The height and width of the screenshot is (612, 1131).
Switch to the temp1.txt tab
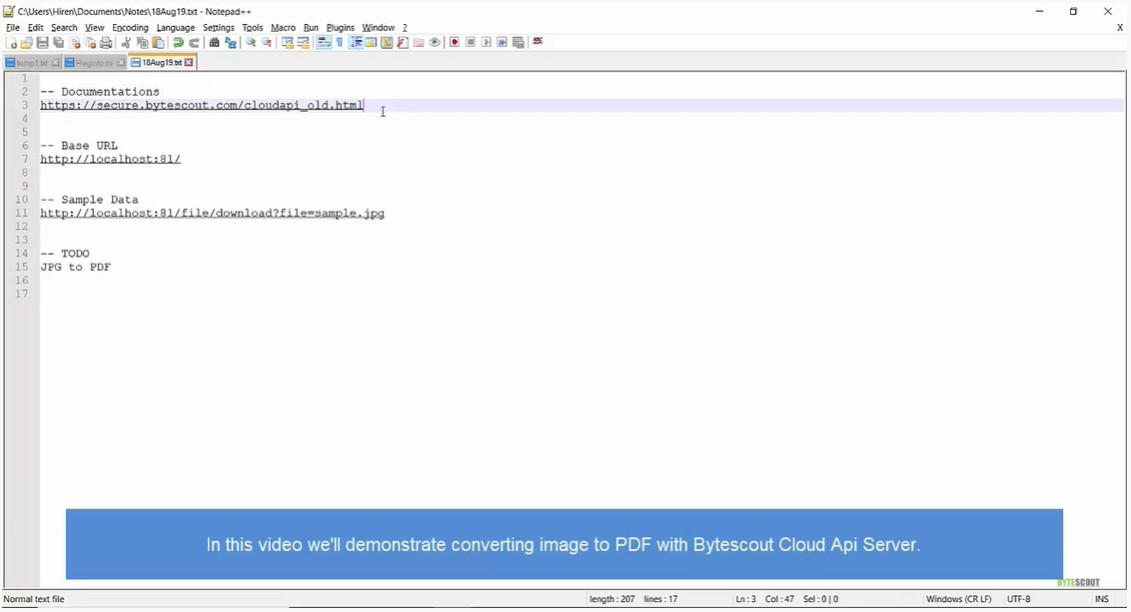pyautogui.click(x=32, y=63)
